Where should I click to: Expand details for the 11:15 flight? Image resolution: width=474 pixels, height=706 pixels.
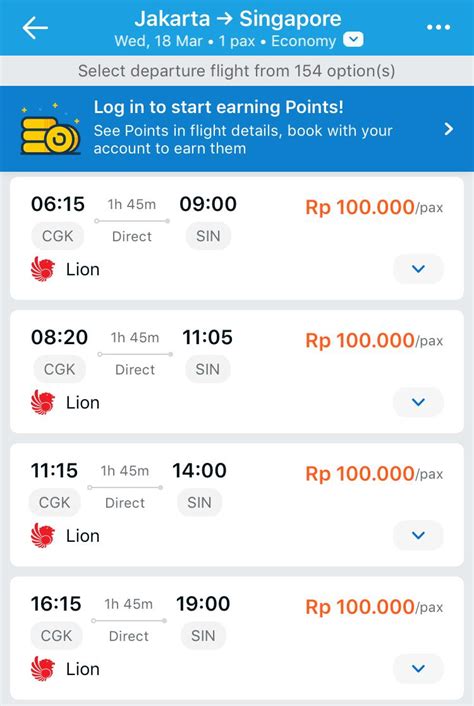418,535
